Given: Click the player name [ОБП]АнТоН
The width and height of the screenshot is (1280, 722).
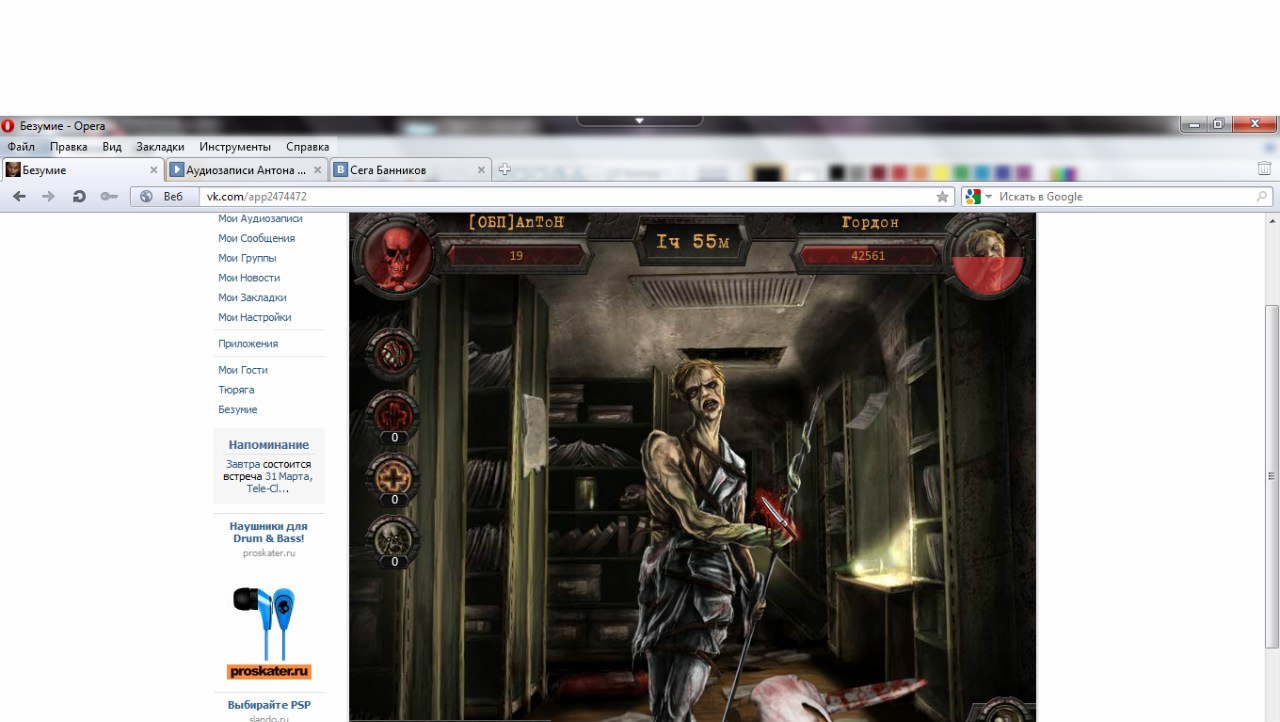Looking at the screenshot, I should (516, 223).
